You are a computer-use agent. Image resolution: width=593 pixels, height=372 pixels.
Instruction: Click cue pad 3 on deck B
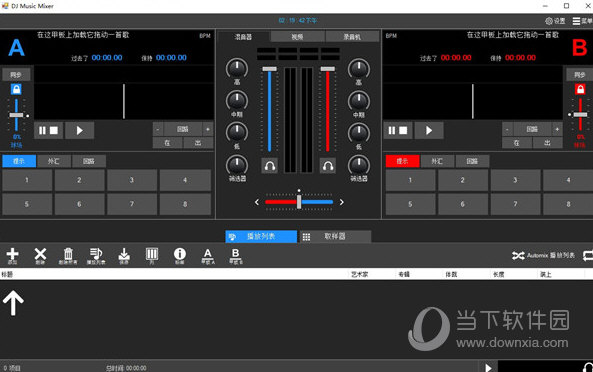[515, 180]
